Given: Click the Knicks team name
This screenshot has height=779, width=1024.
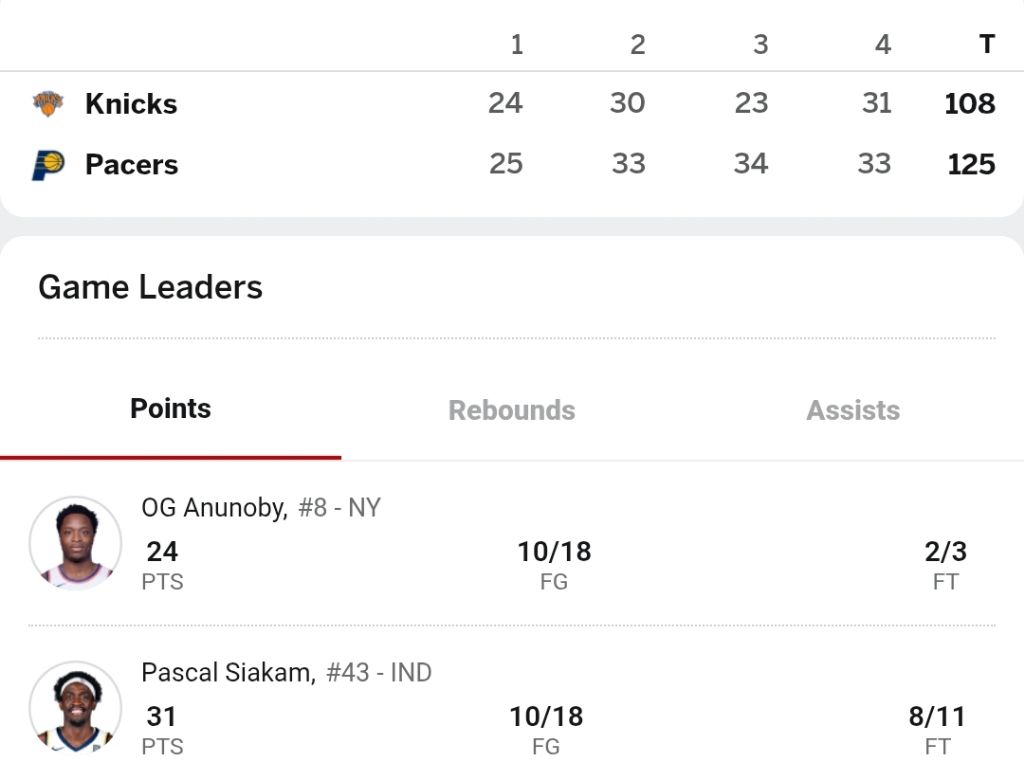Looking at the screenshot, I should pyautogui.click(x=131, y=104).
